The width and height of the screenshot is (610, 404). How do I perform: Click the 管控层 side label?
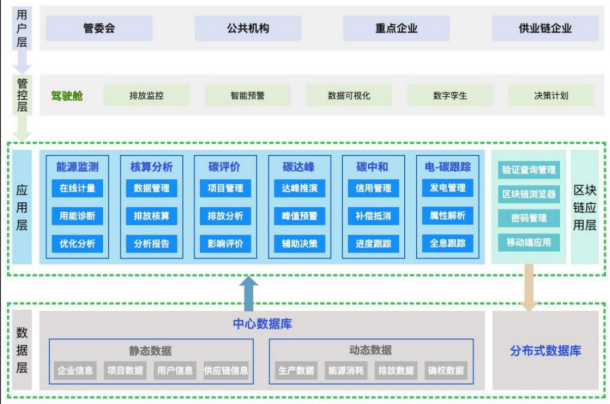[22, 95]
